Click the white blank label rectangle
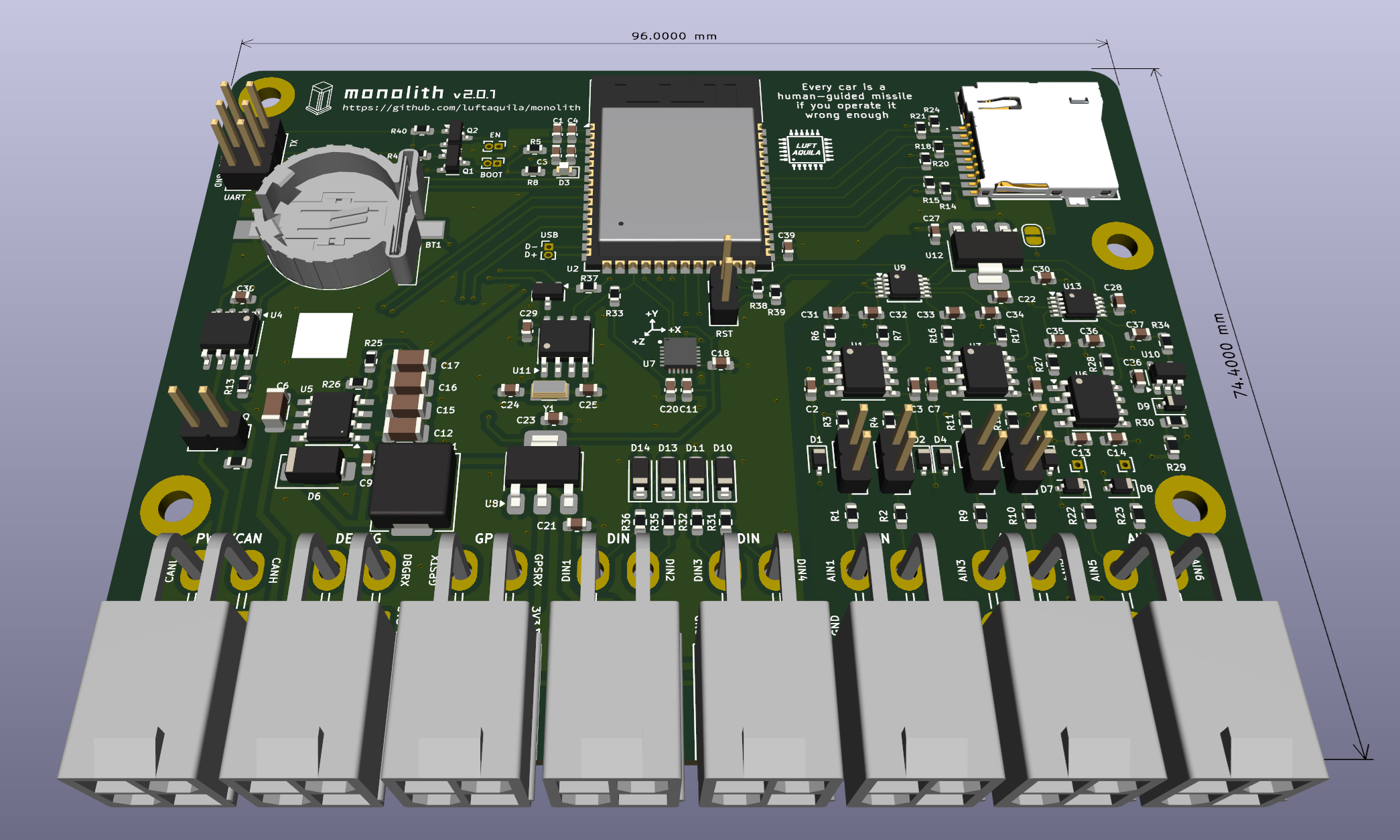The image size is (1400, 840). pos(322,335)
